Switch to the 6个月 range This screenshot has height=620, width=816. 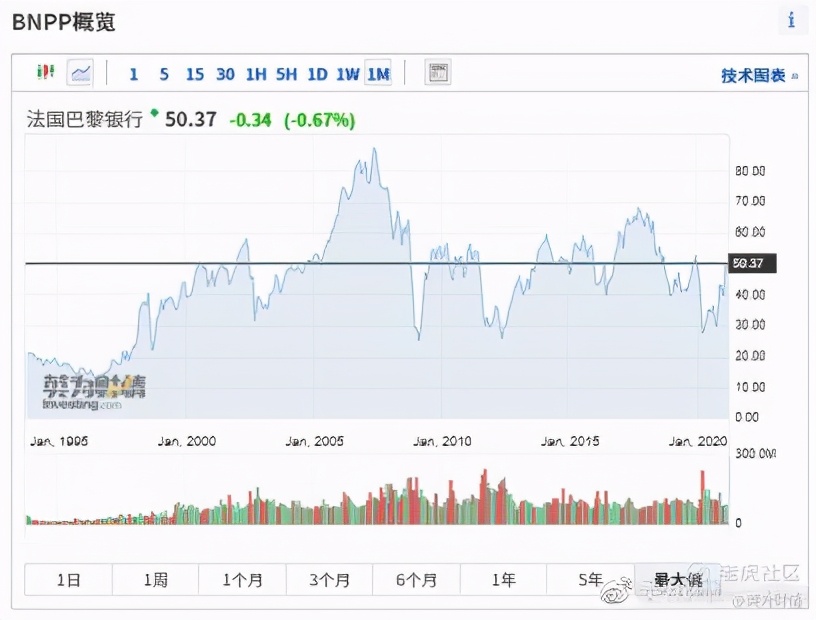point(416,580)
